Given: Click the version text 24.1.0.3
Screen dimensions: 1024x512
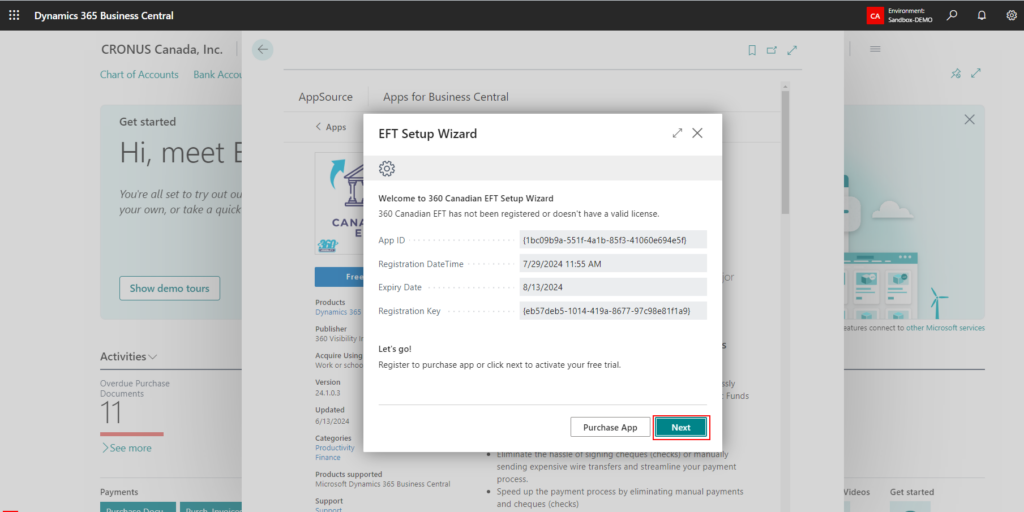Looking at the screenshot, I should point(328,394).
